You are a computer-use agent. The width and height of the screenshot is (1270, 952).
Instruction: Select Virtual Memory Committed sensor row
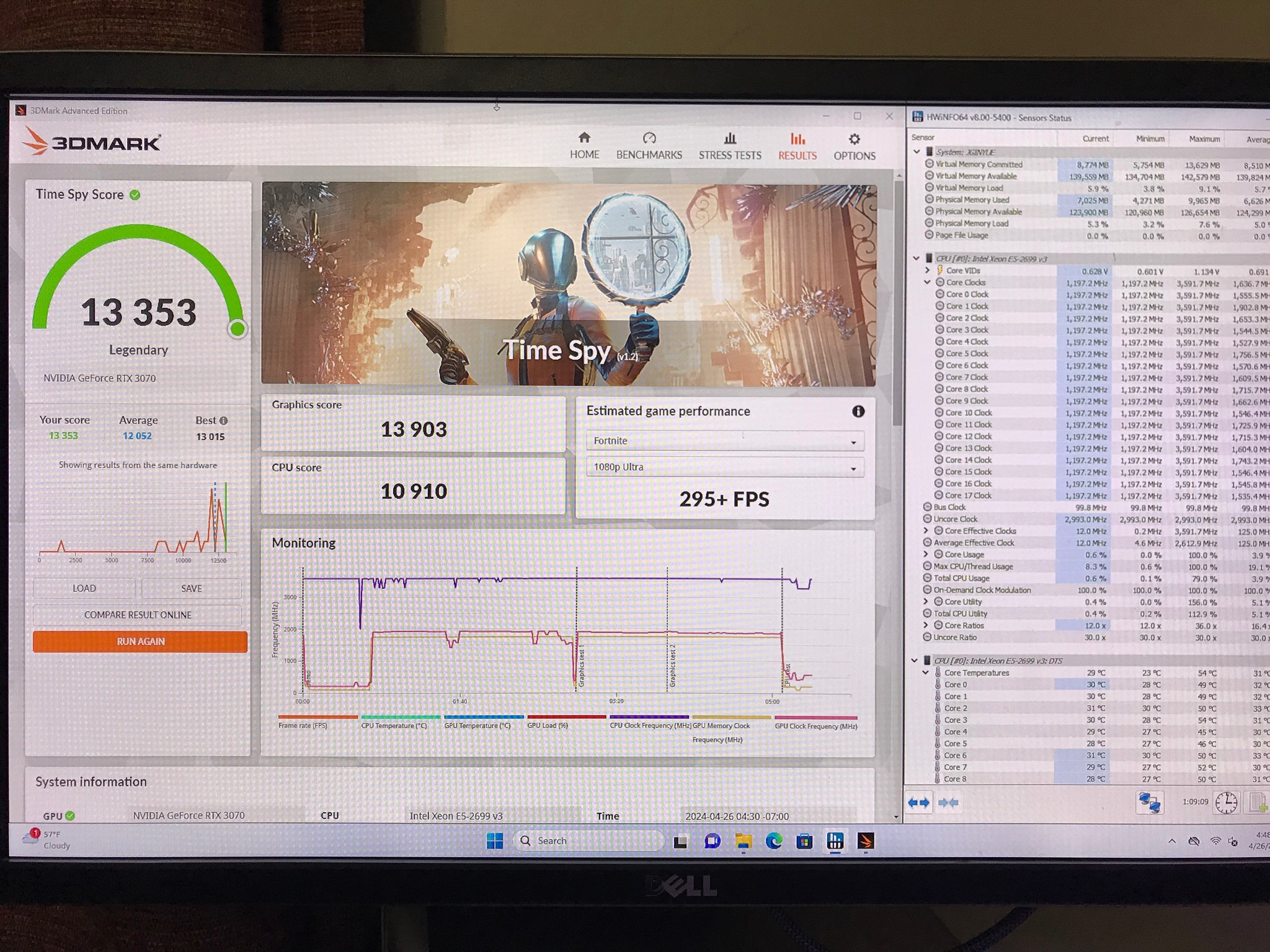[1090, 164]
